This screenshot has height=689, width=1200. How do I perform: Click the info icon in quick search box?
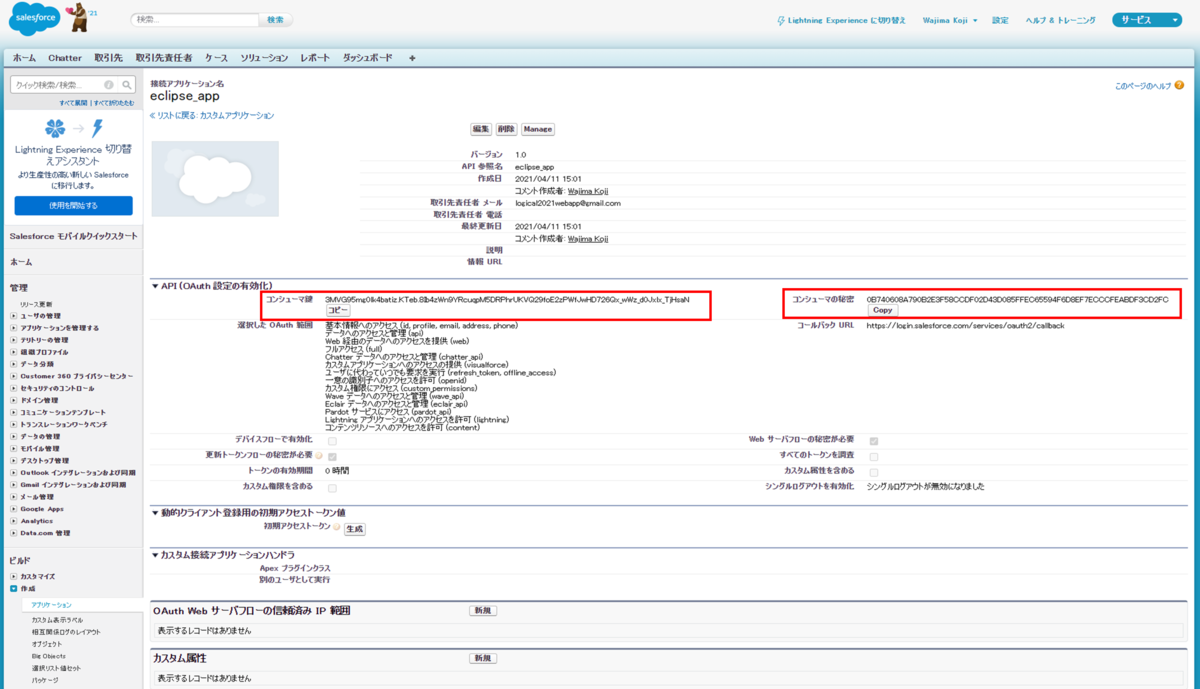tap(108, 85)
